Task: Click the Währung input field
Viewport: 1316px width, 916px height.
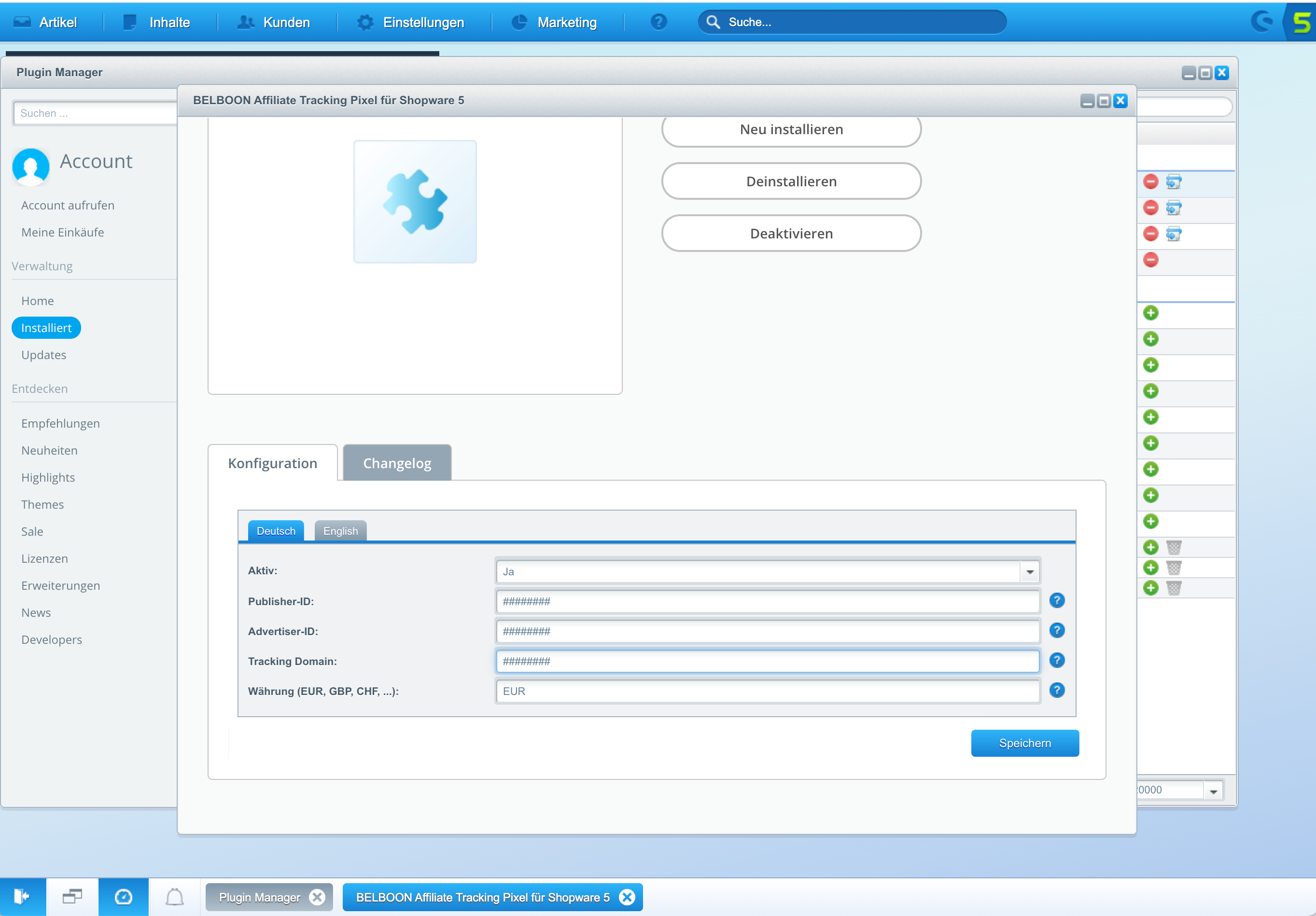Action: [768, 691]
